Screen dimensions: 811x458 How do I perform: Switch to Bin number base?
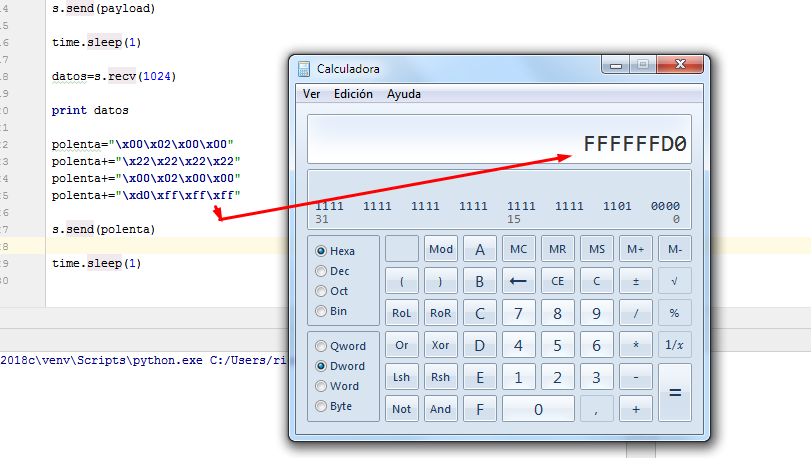[x=321, y=311]
